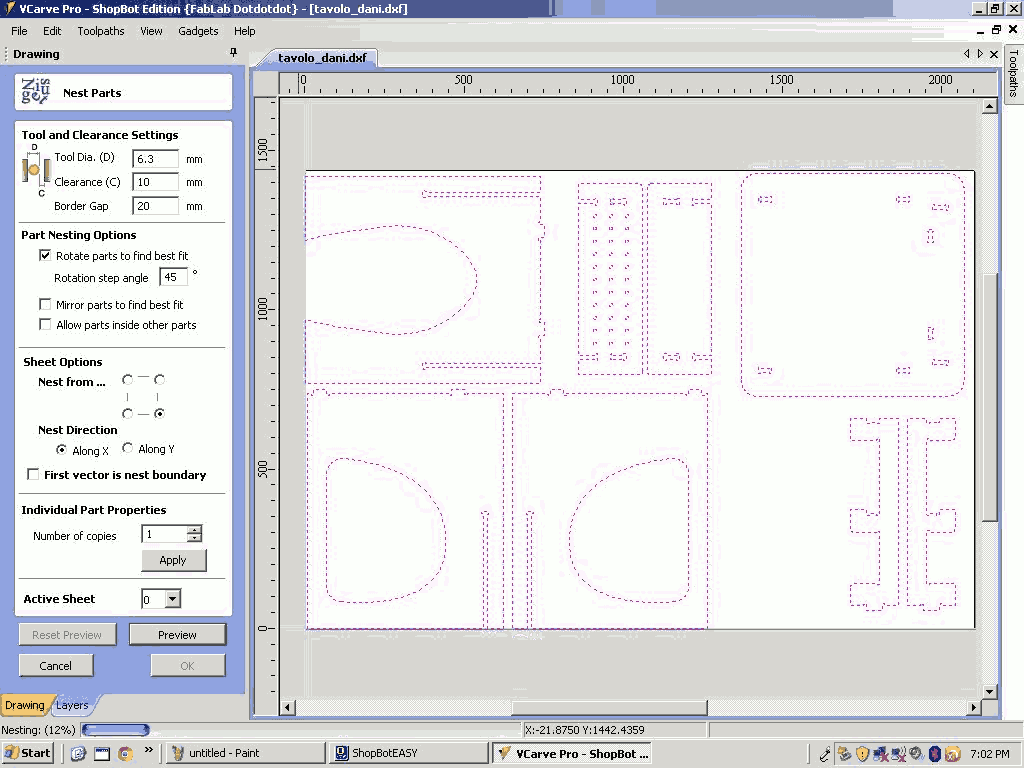Click the 7:02 PM system clock

[x=990, y=754]
